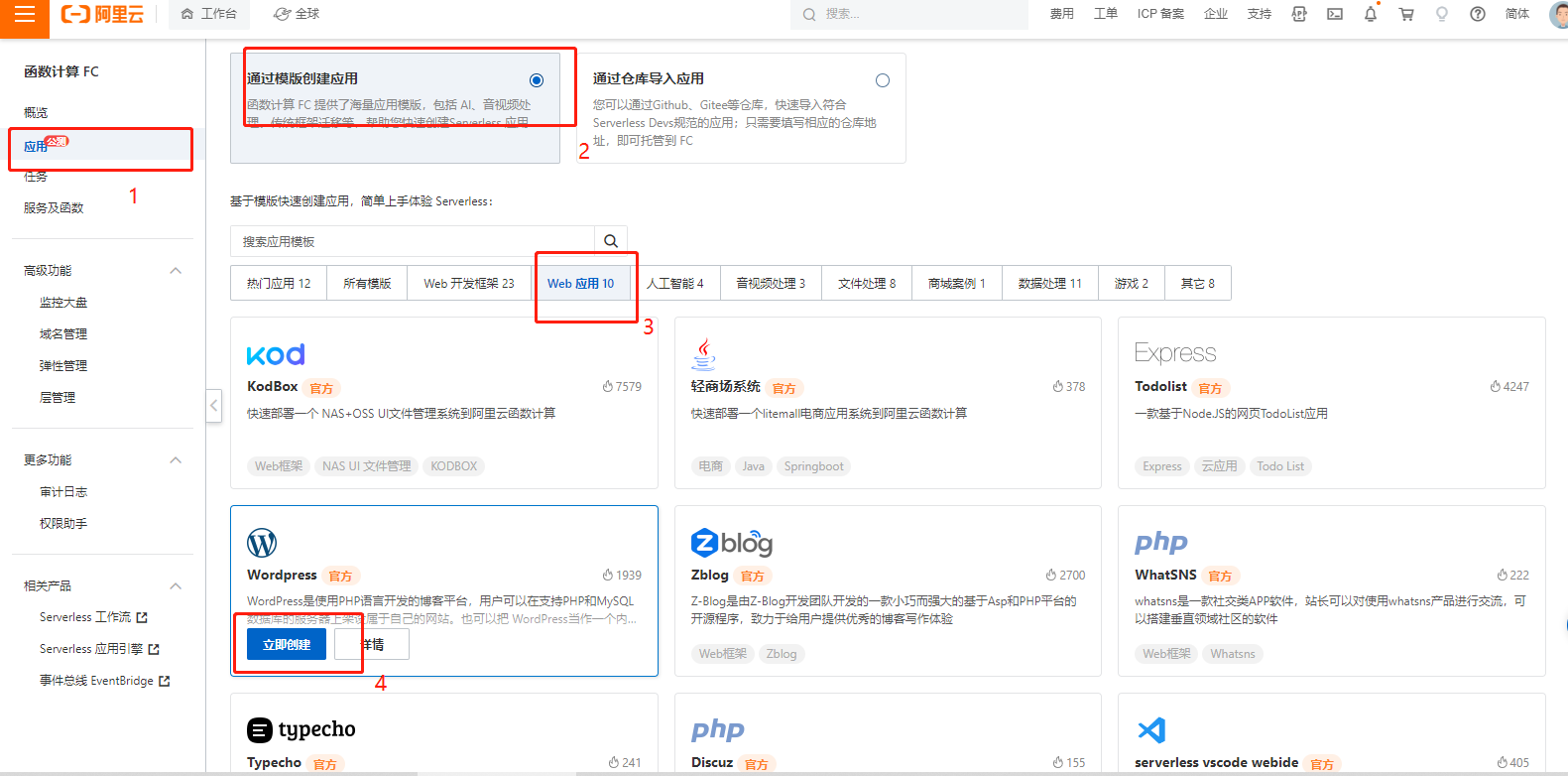
Task: Collapse the 更多功能 section
Action: pos(176,460)
